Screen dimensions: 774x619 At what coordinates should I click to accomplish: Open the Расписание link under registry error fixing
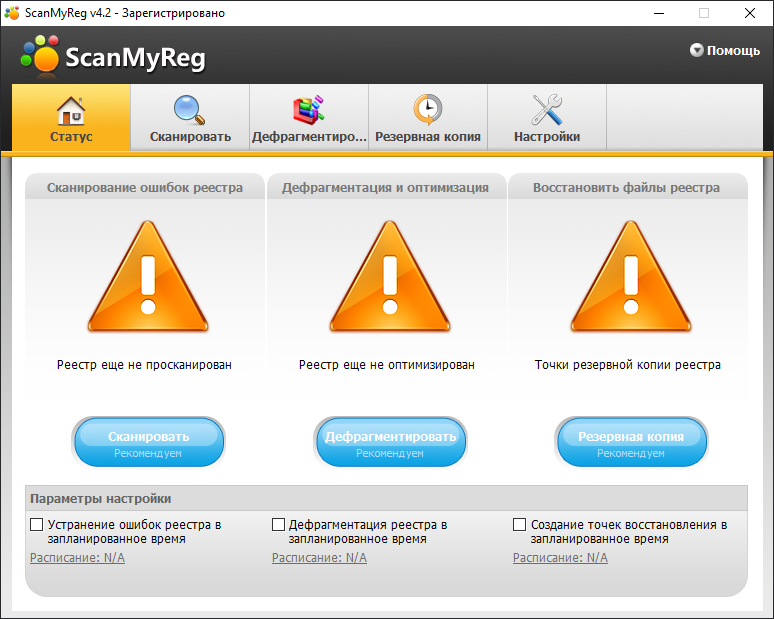tap(77, 558)
